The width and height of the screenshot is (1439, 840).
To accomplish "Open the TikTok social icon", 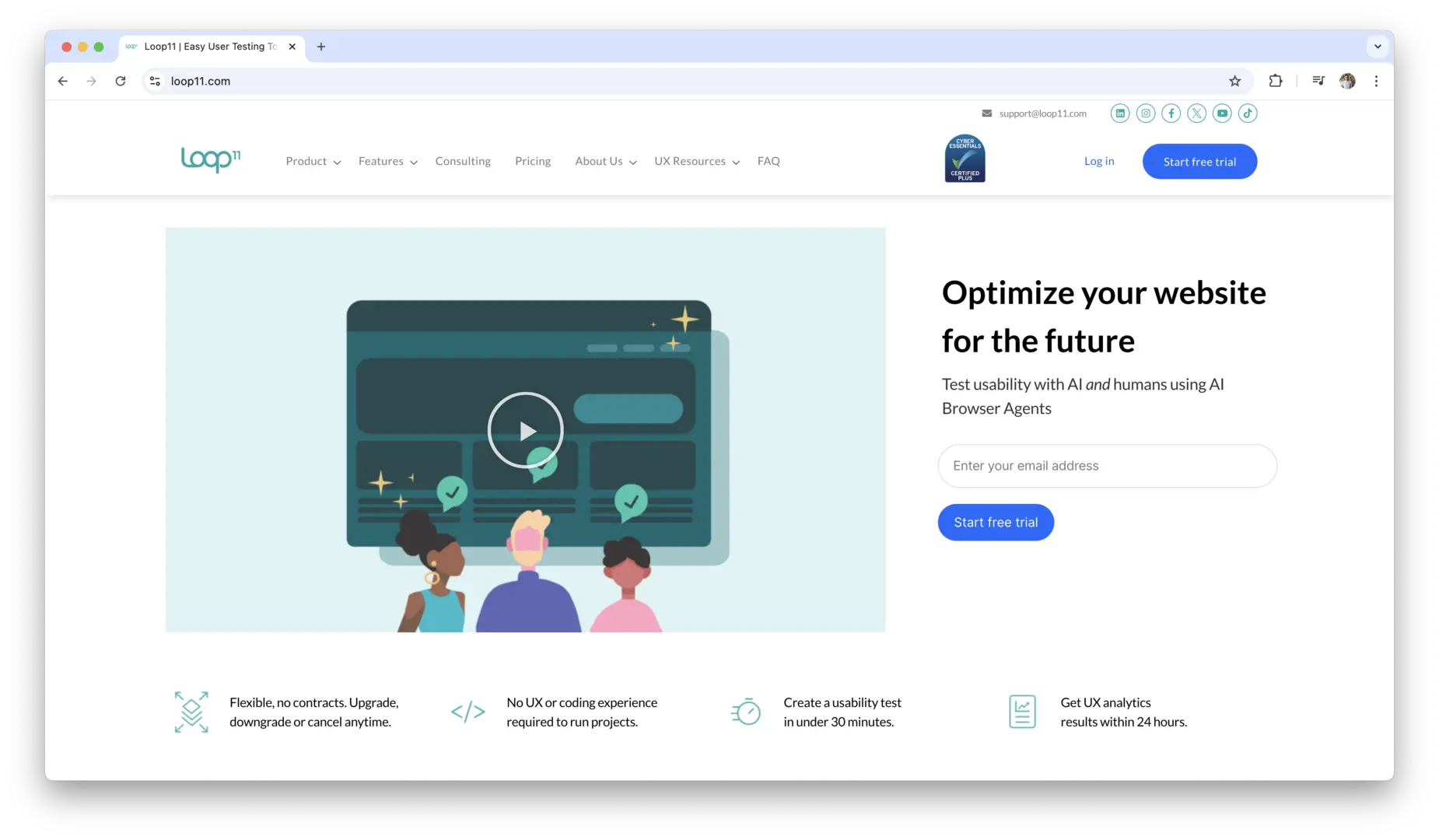I will (1248, 114).
